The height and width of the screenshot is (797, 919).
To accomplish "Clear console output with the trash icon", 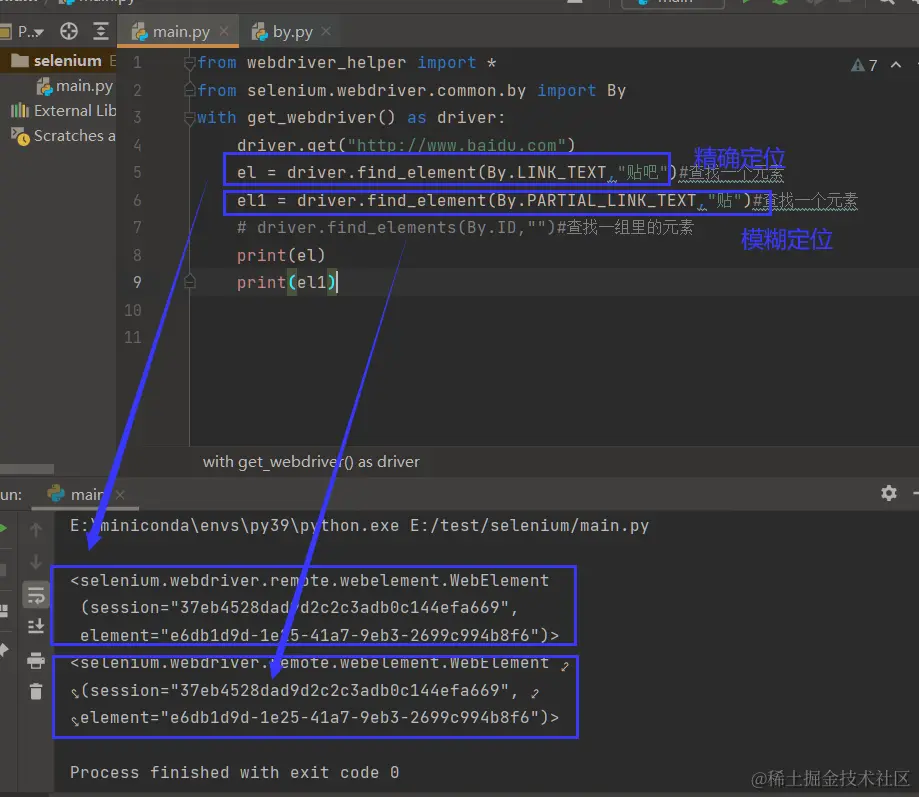I will 36,692.
